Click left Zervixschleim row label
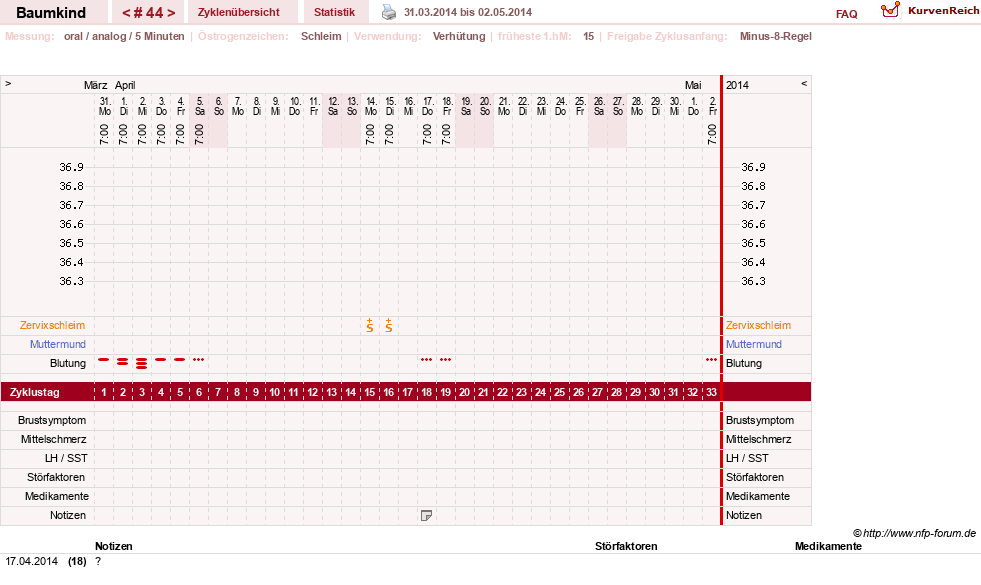The width and height of the screenshot is (981, 585). coord(52,325)
